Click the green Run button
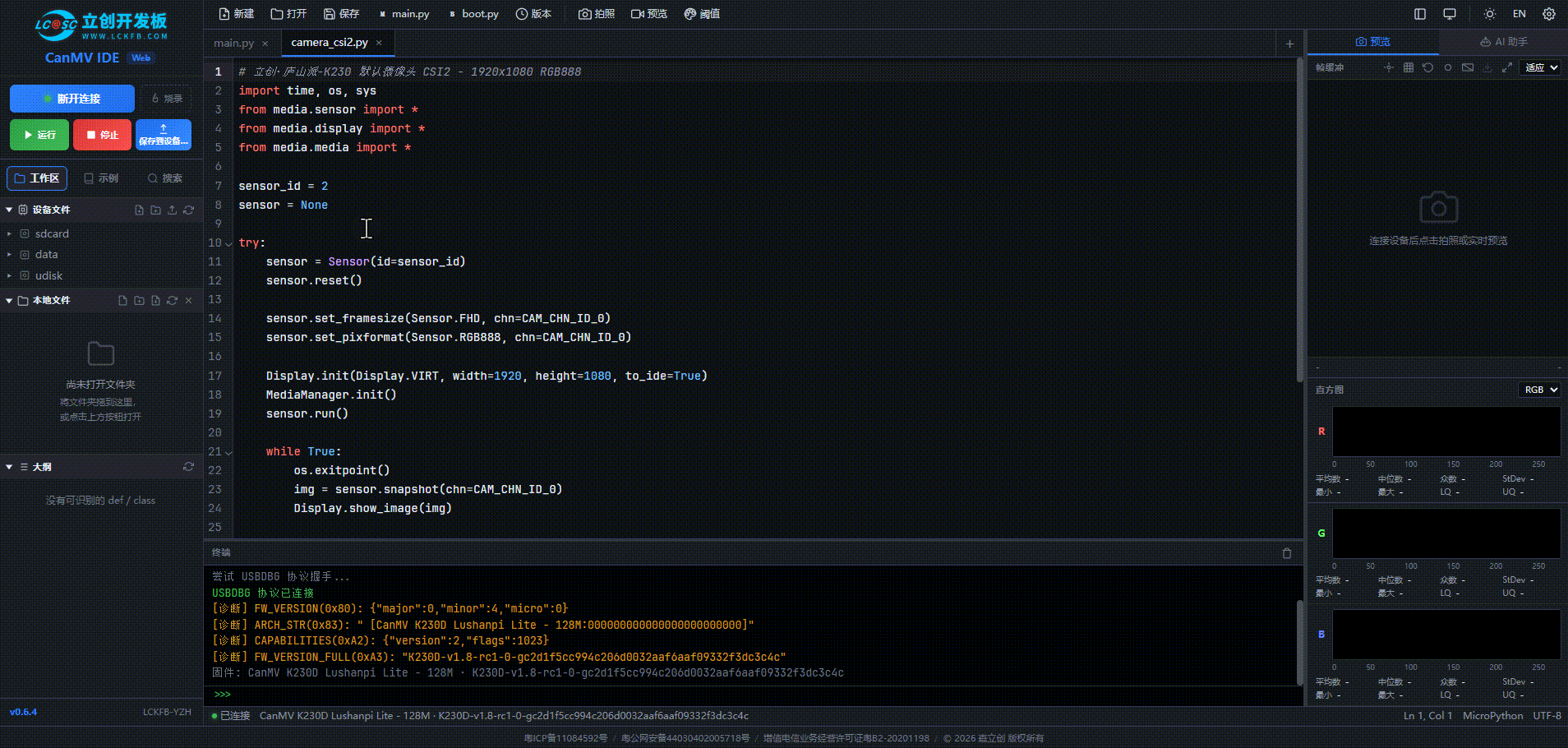 click(x=39, y=135)
